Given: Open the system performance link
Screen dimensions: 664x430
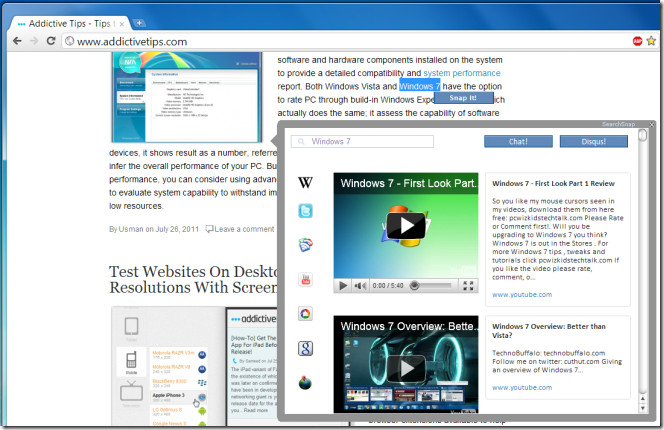Looking at the screenshot, I should [x=462, y=73].
